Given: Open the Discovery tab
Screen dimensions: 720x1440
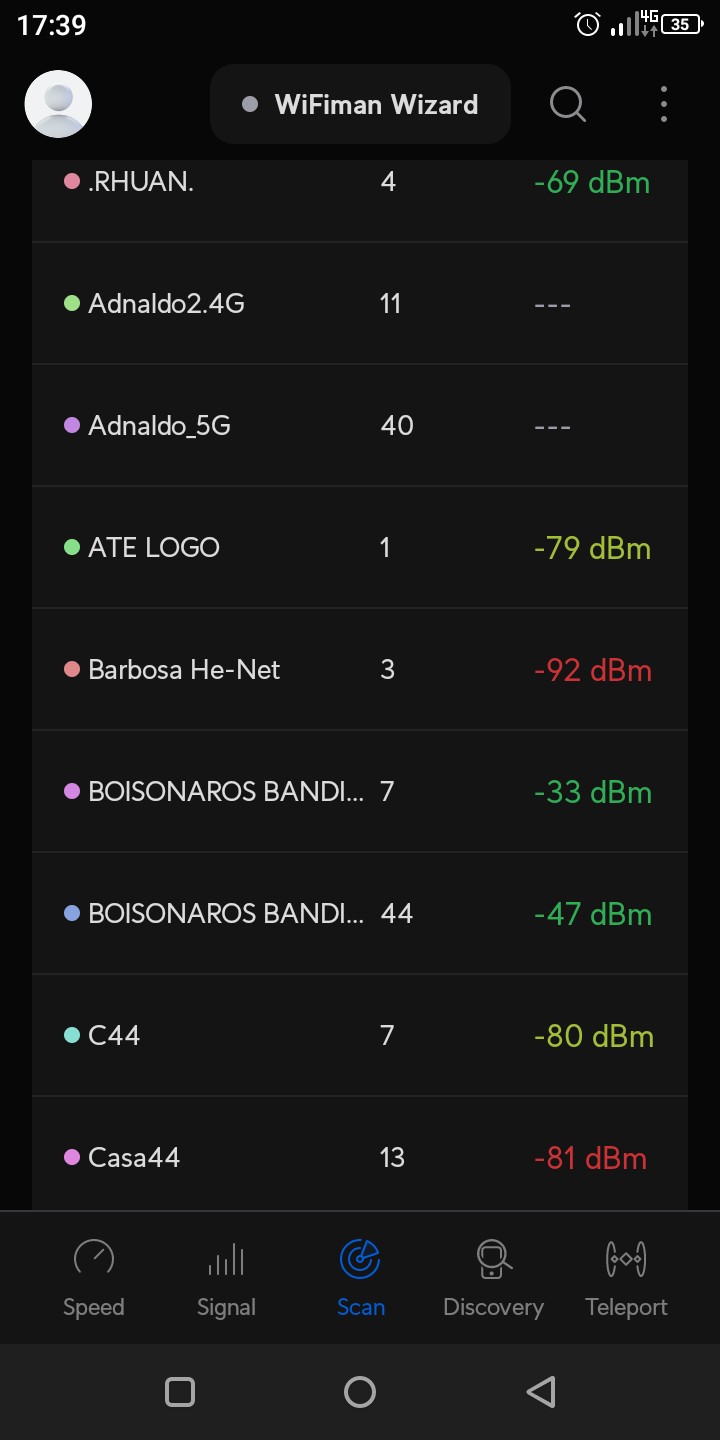Looking at the screenshot, I should click(493, 1277).
